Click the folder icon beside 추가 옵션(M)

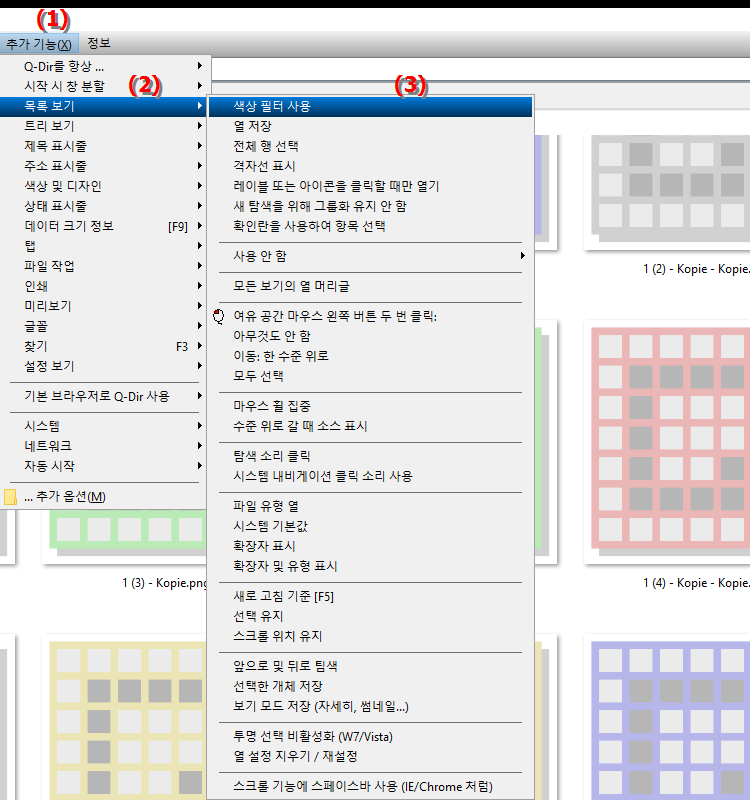tap(10, 497)
